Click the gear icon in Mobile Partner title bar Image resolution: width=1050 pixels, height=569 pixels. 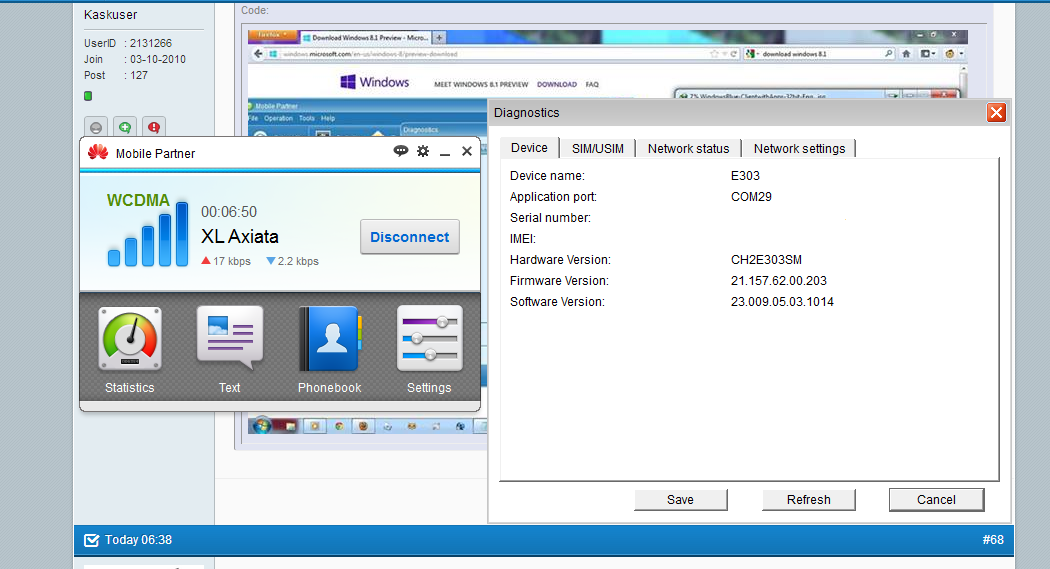(x=423, y=151)
